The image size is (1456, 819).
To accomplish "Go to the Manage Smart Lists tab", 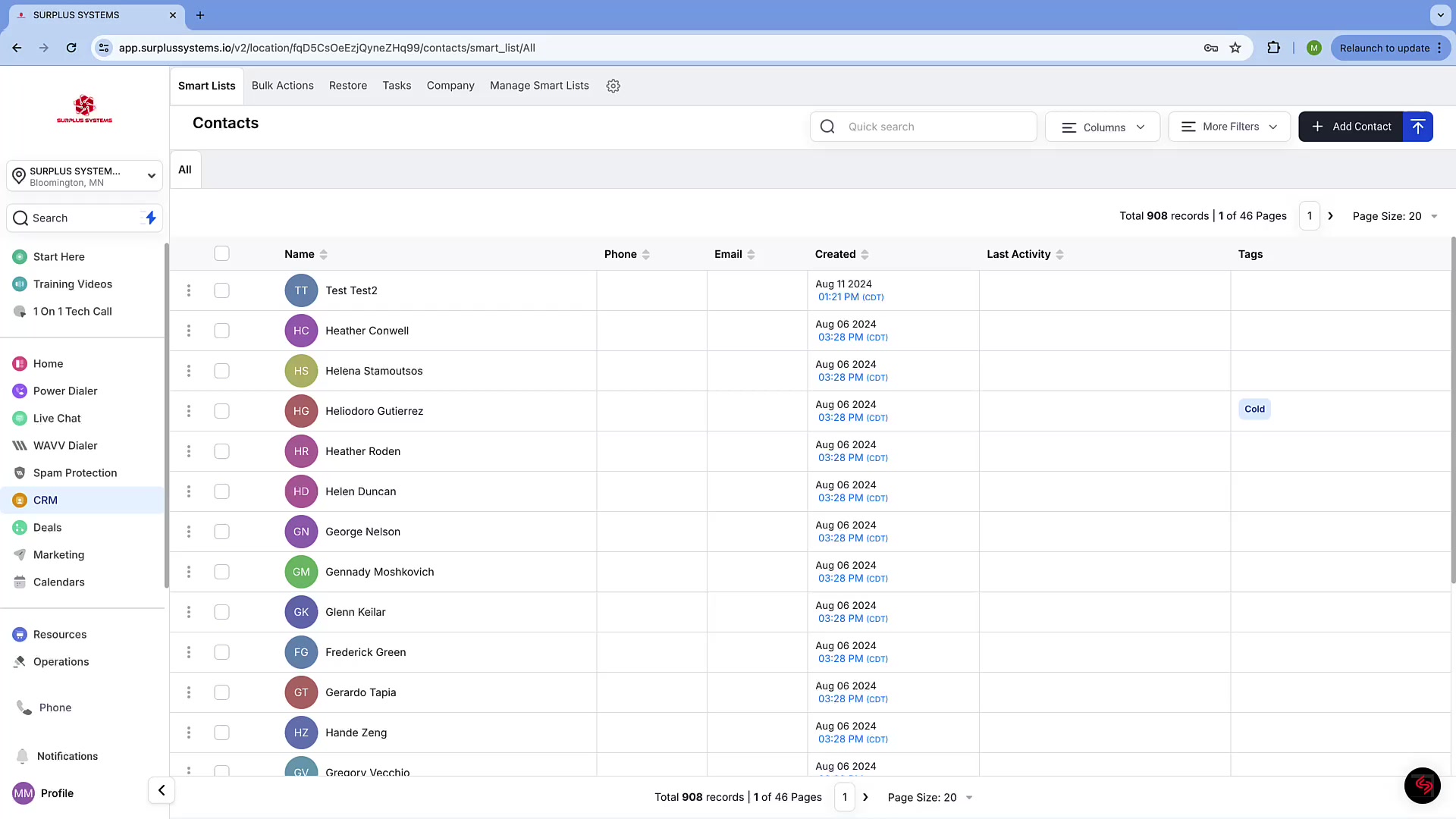I will [539, 86].
